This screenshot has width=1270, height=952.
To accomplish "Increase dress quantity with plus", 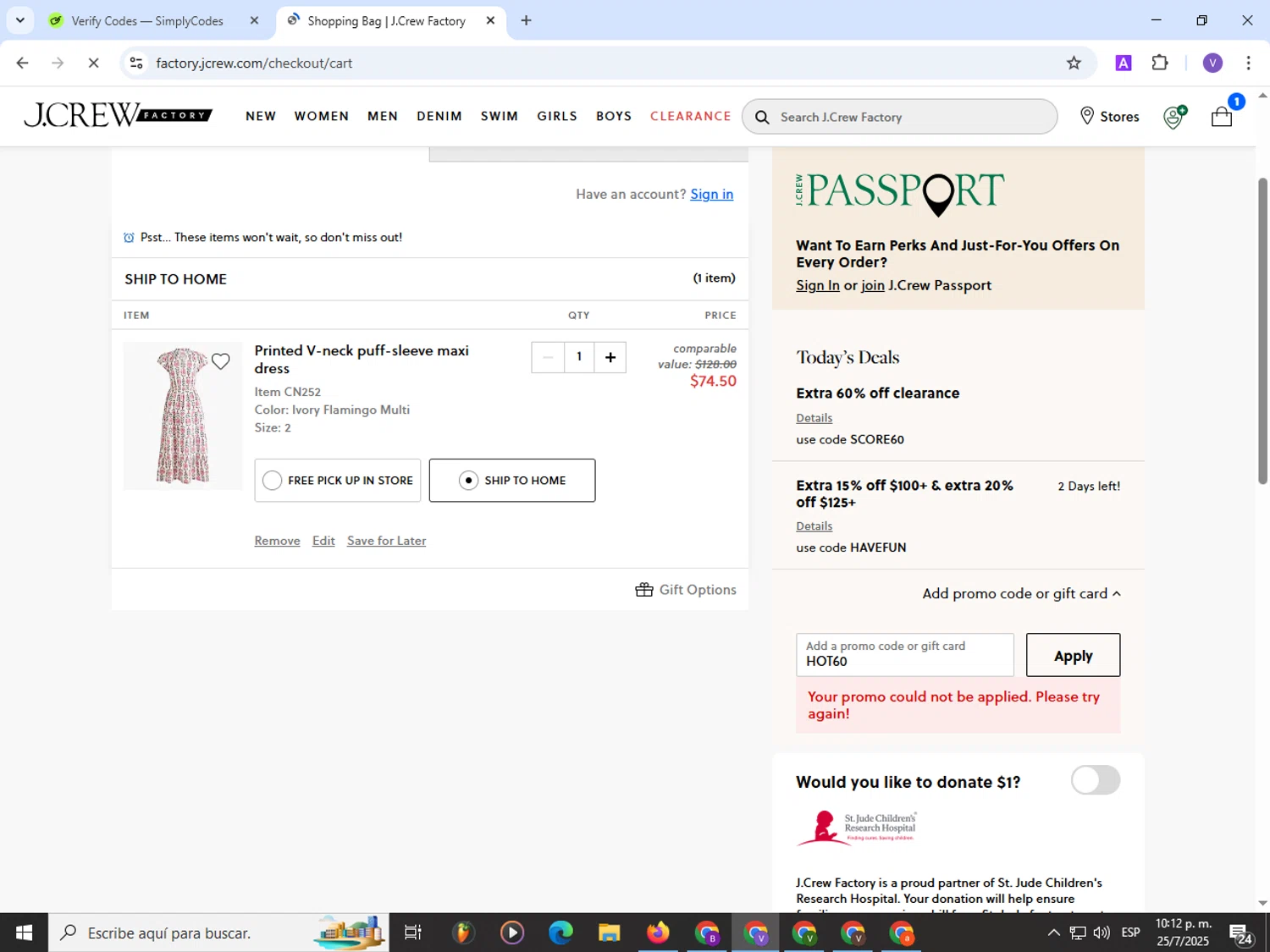I will pos(610,357).
